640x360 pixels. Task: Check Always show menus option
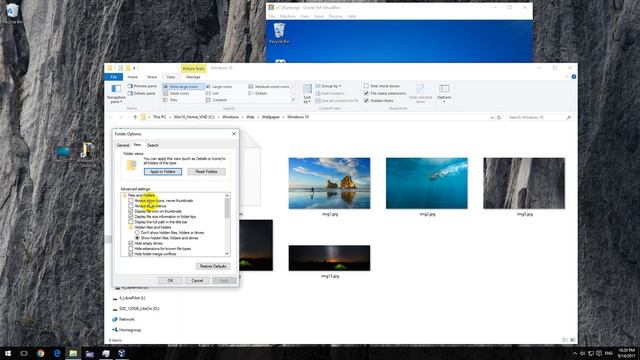[131, 206]
